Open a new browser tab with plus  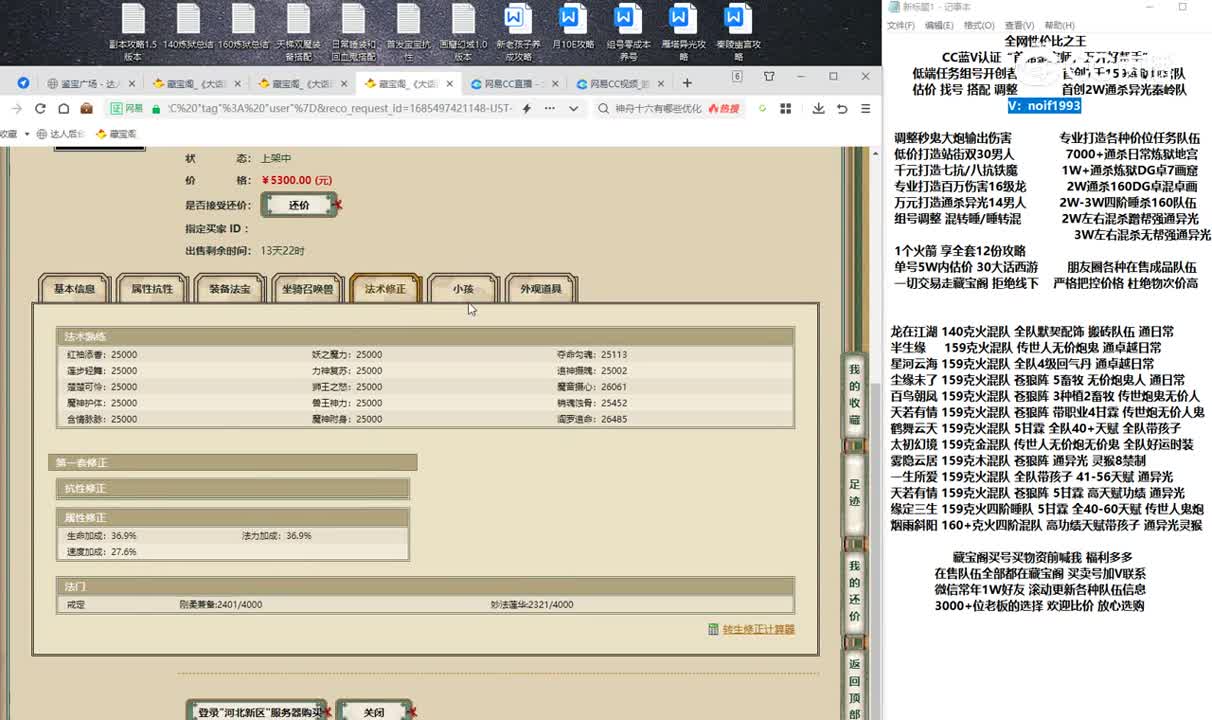pos(687,83)
